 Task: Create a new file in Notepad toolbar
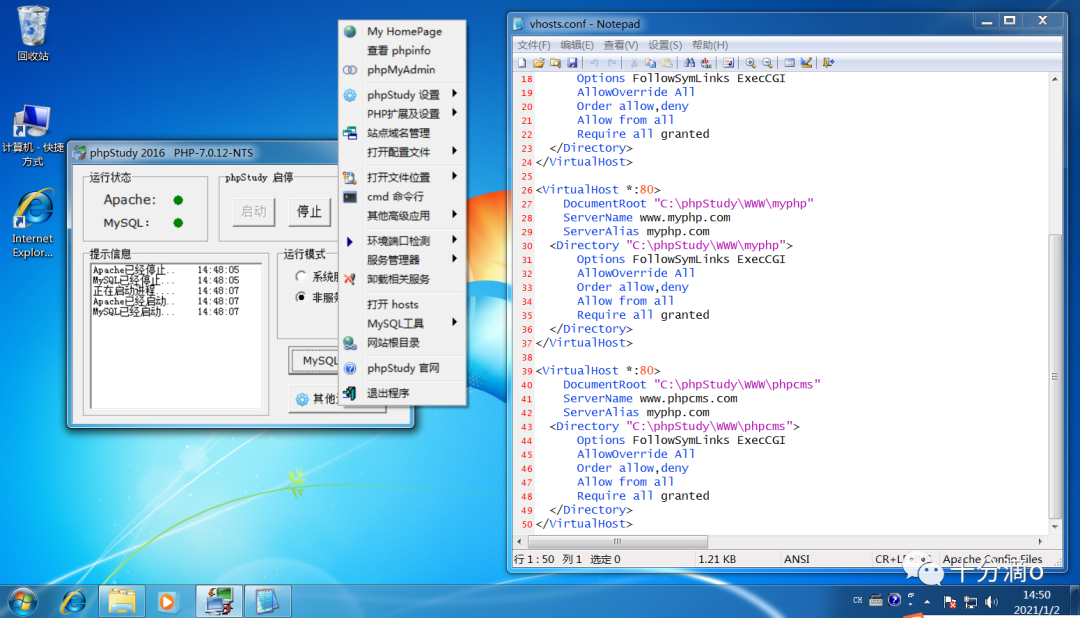click(x=522, y=63)
